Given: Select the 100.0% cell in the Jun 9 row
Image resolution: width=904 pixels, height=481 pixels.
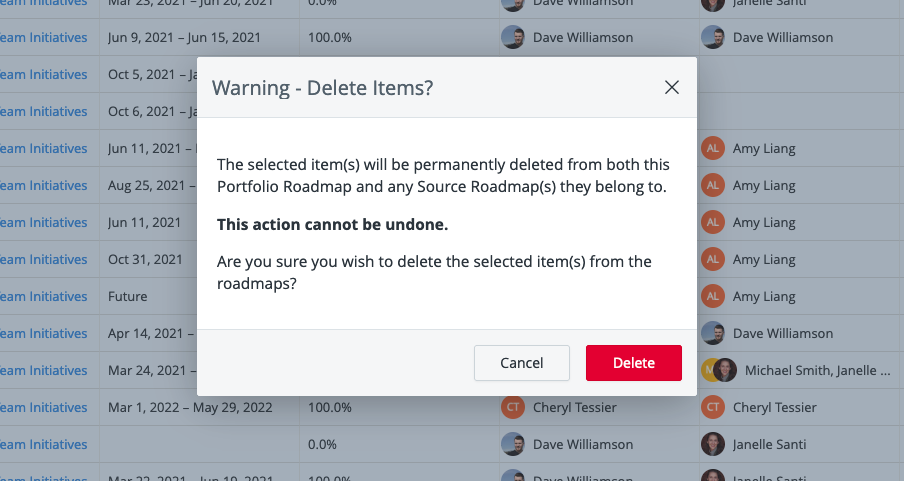Looking at the screenshot, I should tap(400, 37).
